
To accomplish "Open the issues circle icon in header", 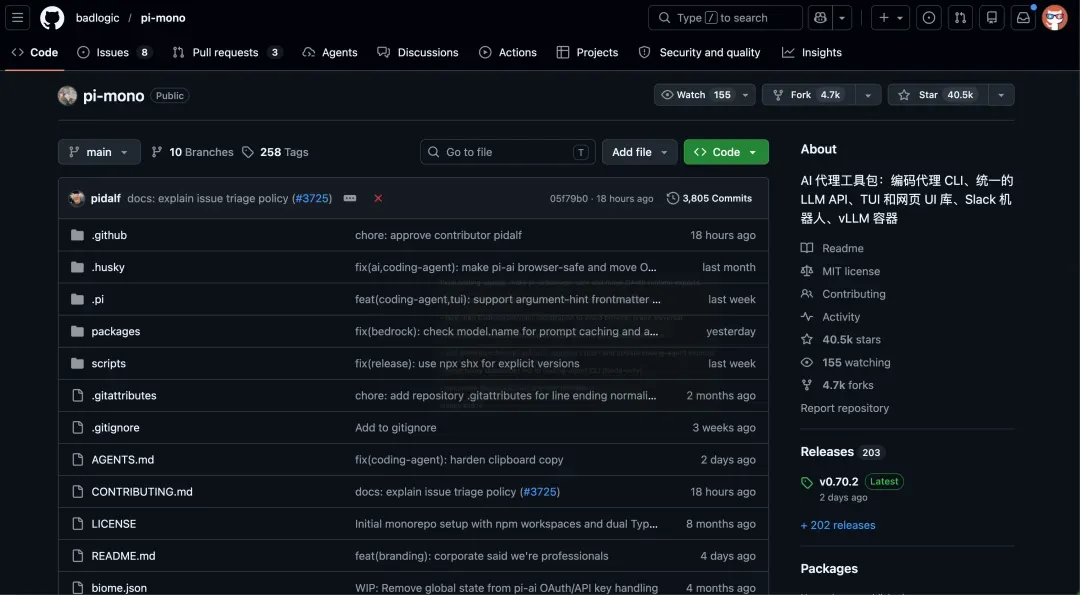I will coord(928,18).
